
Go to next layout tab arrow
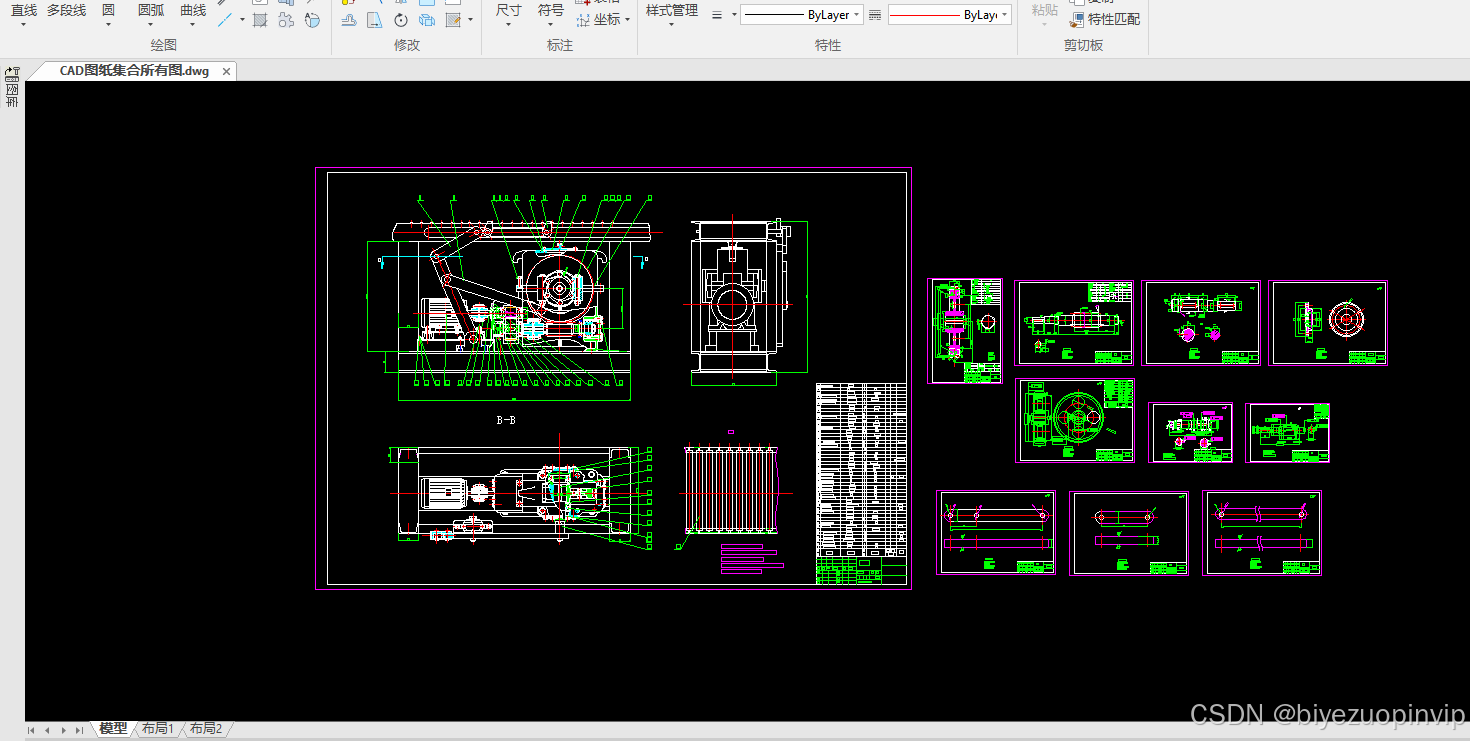pyautogui.click(x=63, y=730)
